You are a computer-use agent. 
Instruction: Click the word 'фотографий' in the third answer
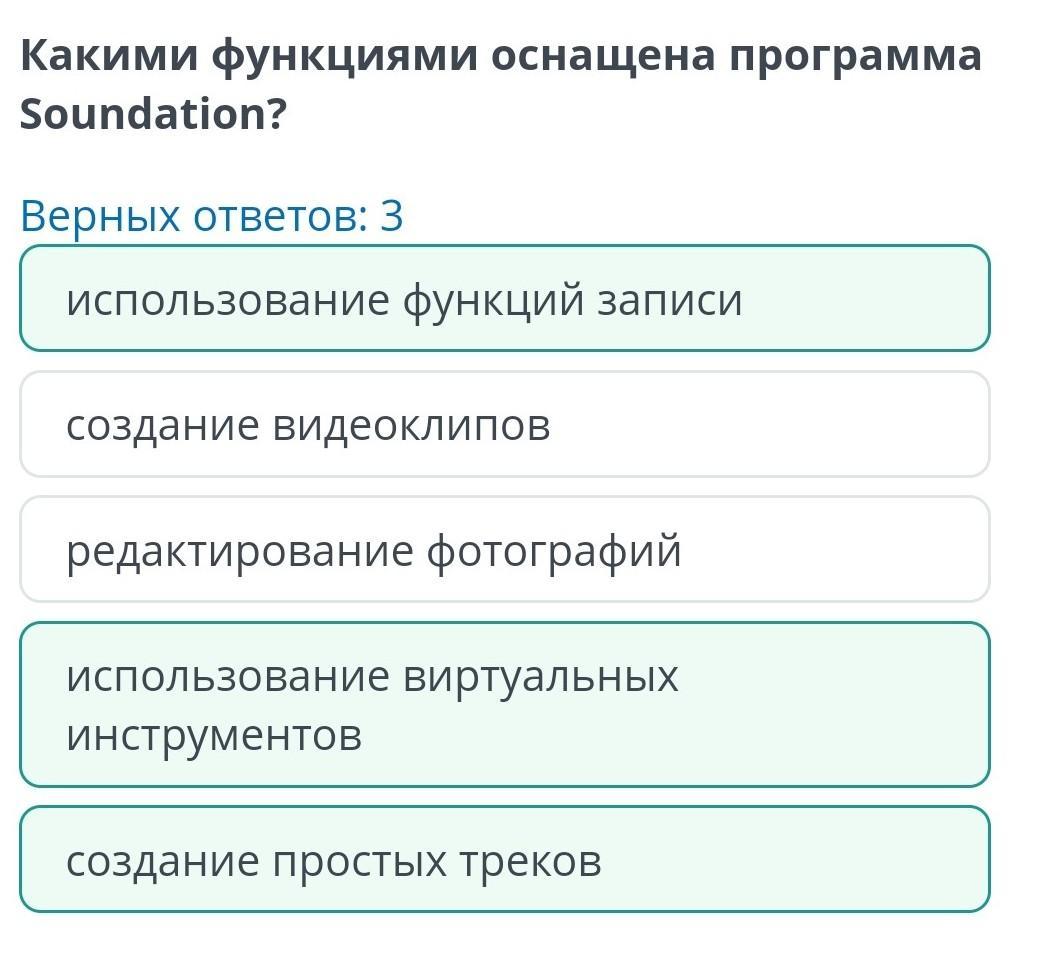[x=554, y=551]
